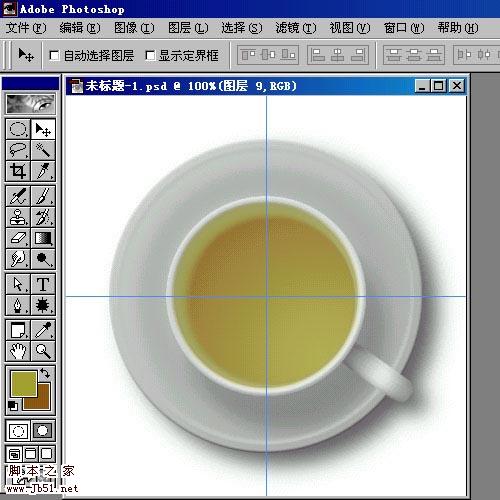The image size is (500, 500).
Task: Select the Blur/Smudge tool beside Dodge
Action: [18, 259]
